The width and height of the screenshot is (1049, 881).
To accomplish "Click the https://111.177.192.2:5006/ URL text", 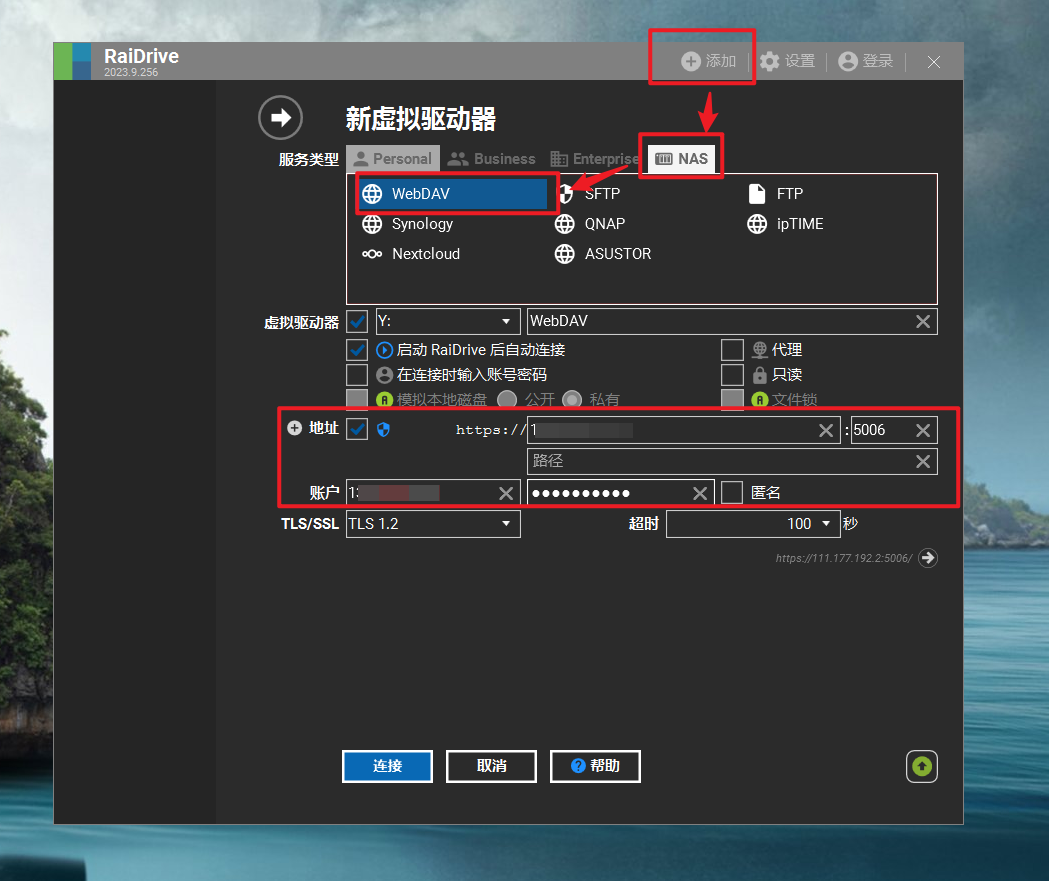I will point(844,558).
